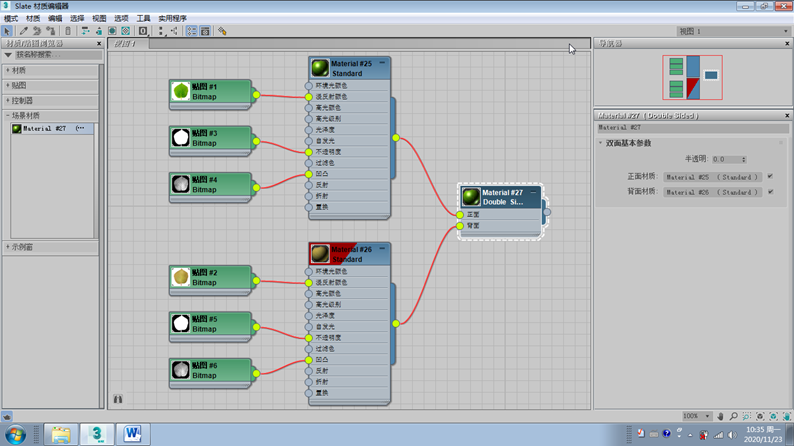Activate Zoom magnifier tool
Screen dimensions: 794x446
point(733,416)
